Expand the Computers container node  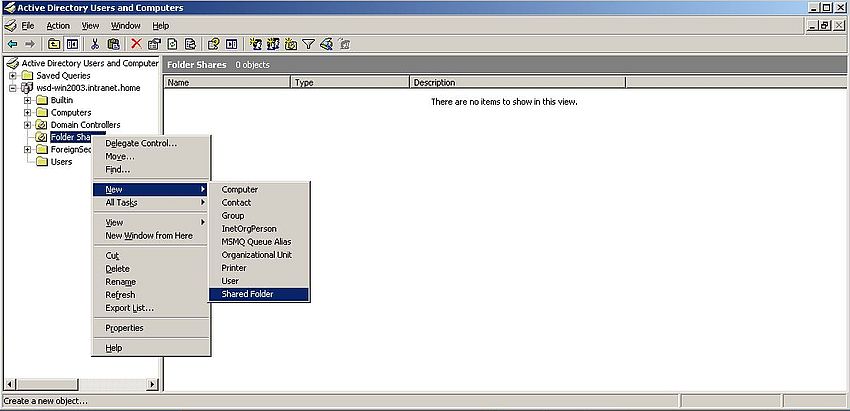(28, 113)
